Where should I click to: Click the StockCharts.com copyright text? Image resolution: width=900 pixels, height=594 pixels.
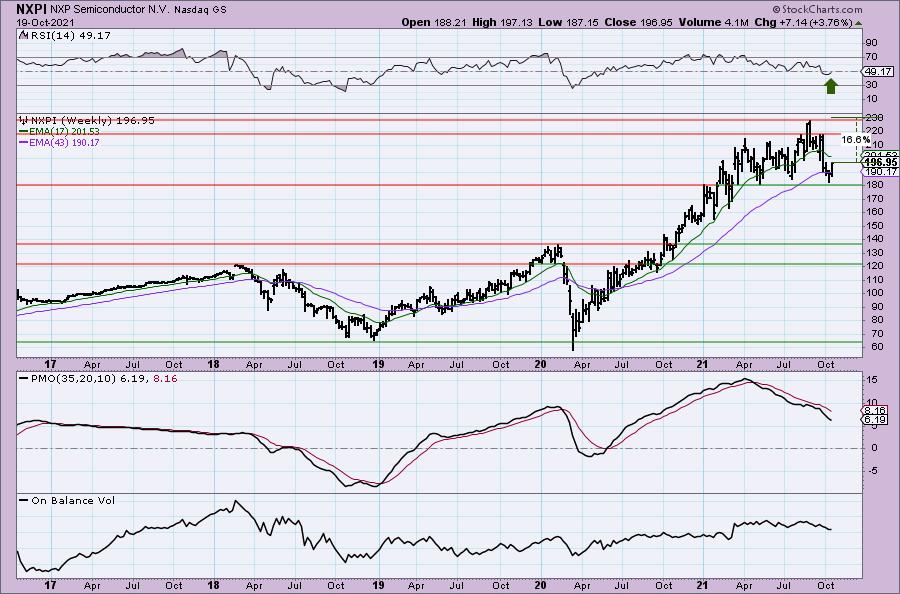pos(817,9)
